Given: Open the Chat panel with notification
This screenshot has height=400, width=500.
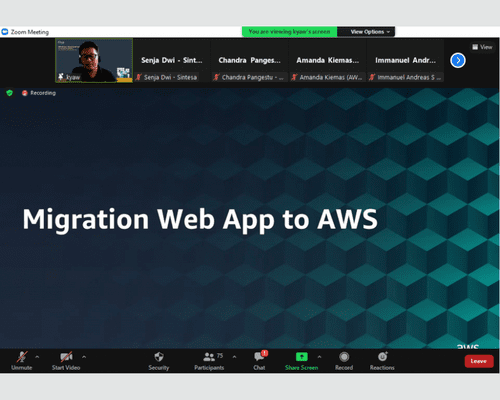Looking at the screenshot, I should click(x=259, y=361).
